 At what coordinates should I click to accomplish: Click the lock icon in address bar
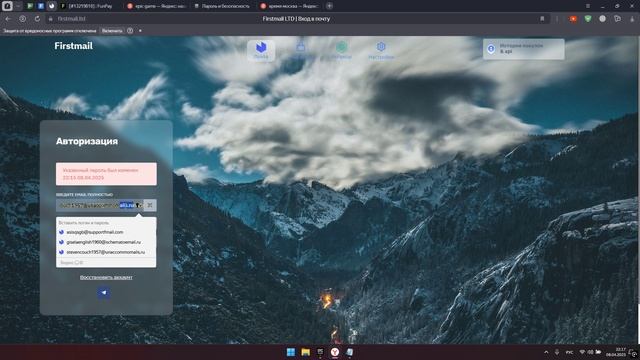coord(51,19)
